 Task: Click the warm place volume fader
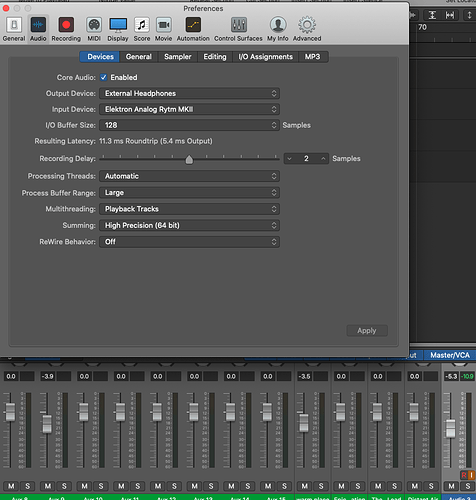coord(304,423)
